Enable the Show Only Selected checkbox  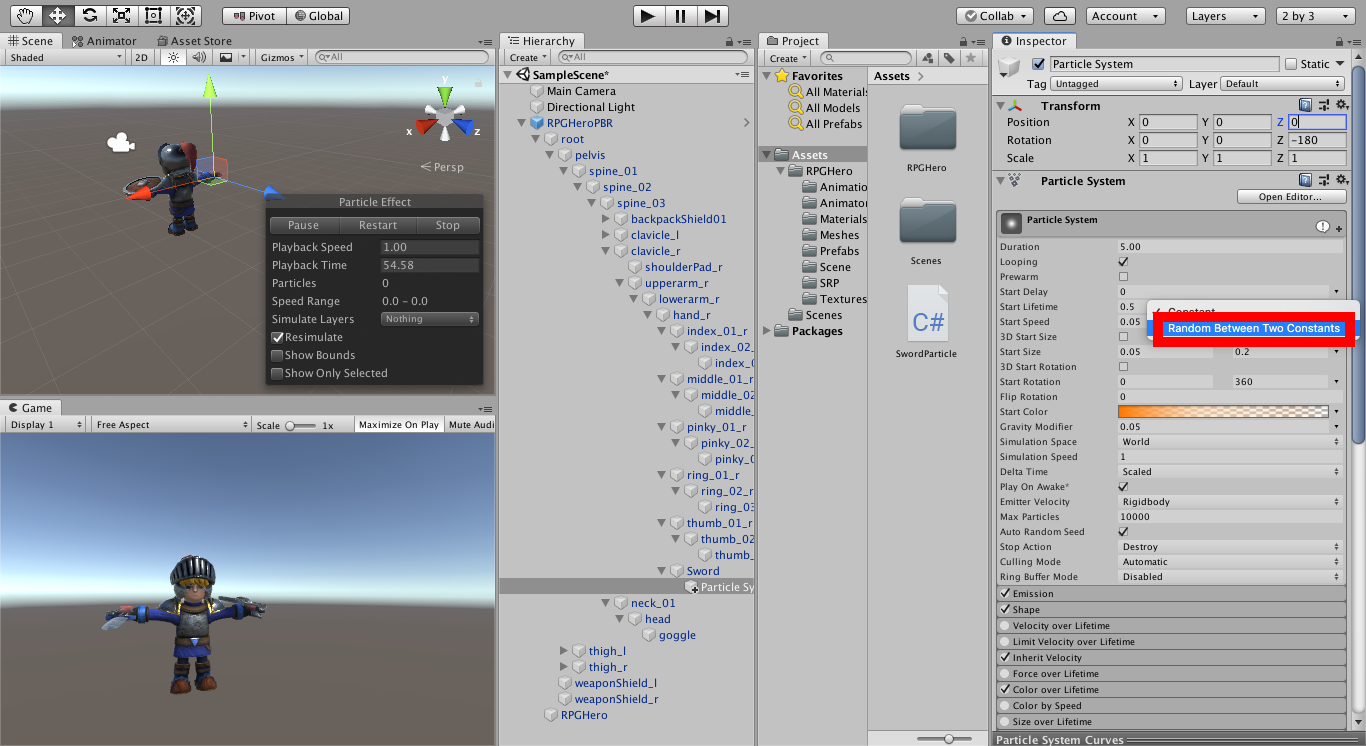(277, 373)
